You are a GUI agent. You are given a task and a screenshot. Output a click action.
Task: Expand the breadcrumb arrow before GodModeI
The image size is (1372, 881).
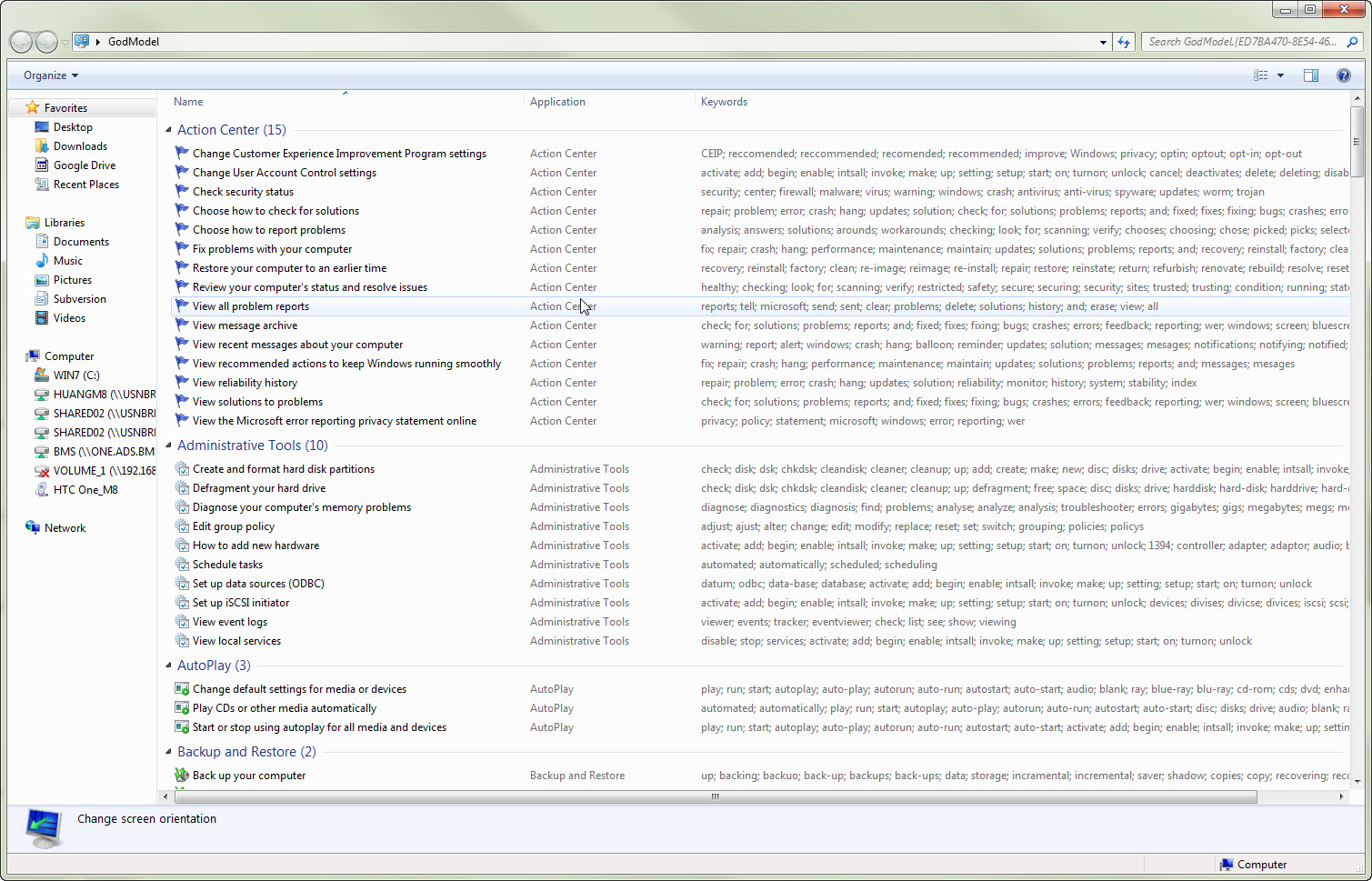point(98,42)
